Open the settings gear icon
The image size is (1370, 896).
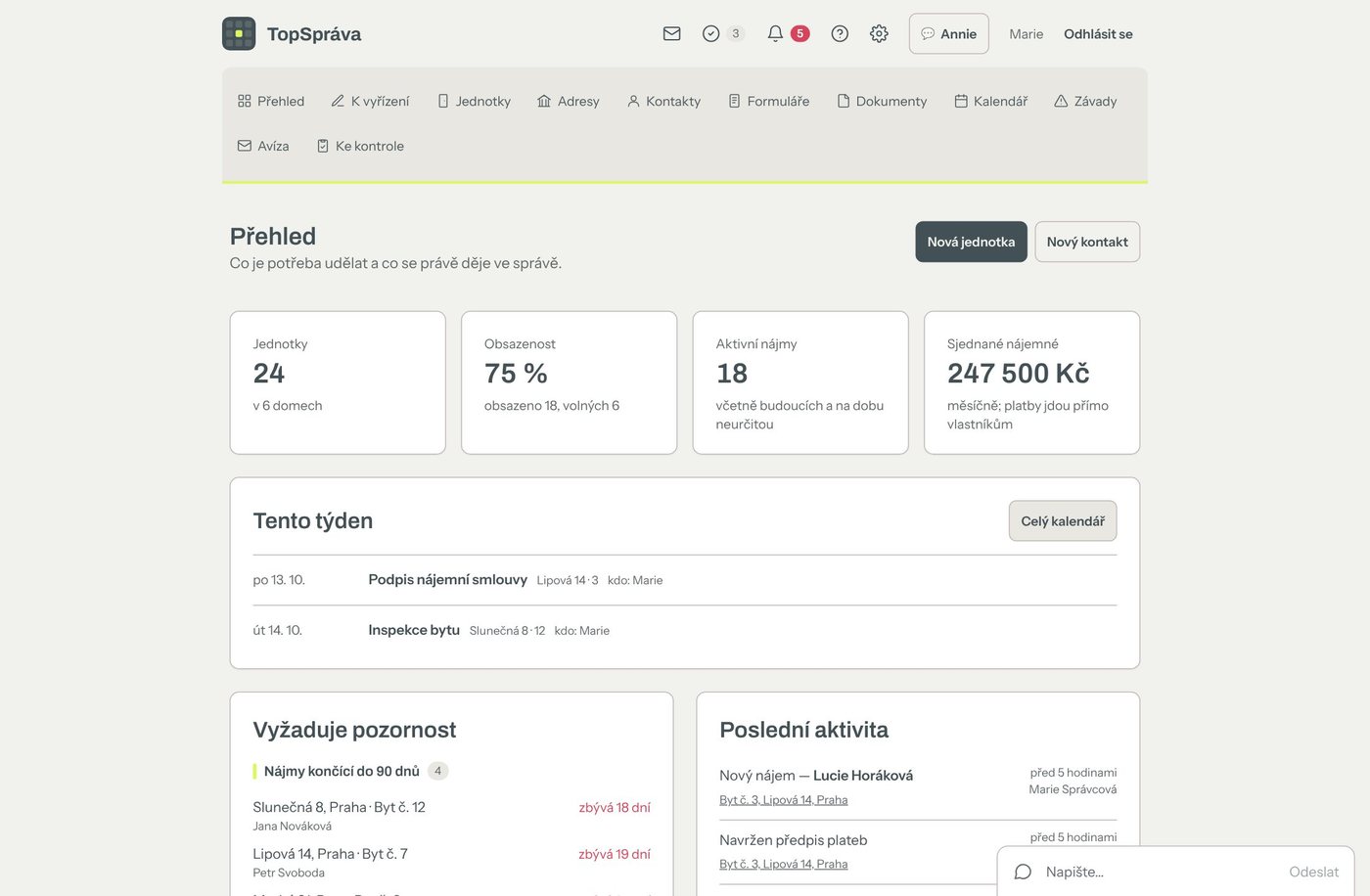coord(879,33)
